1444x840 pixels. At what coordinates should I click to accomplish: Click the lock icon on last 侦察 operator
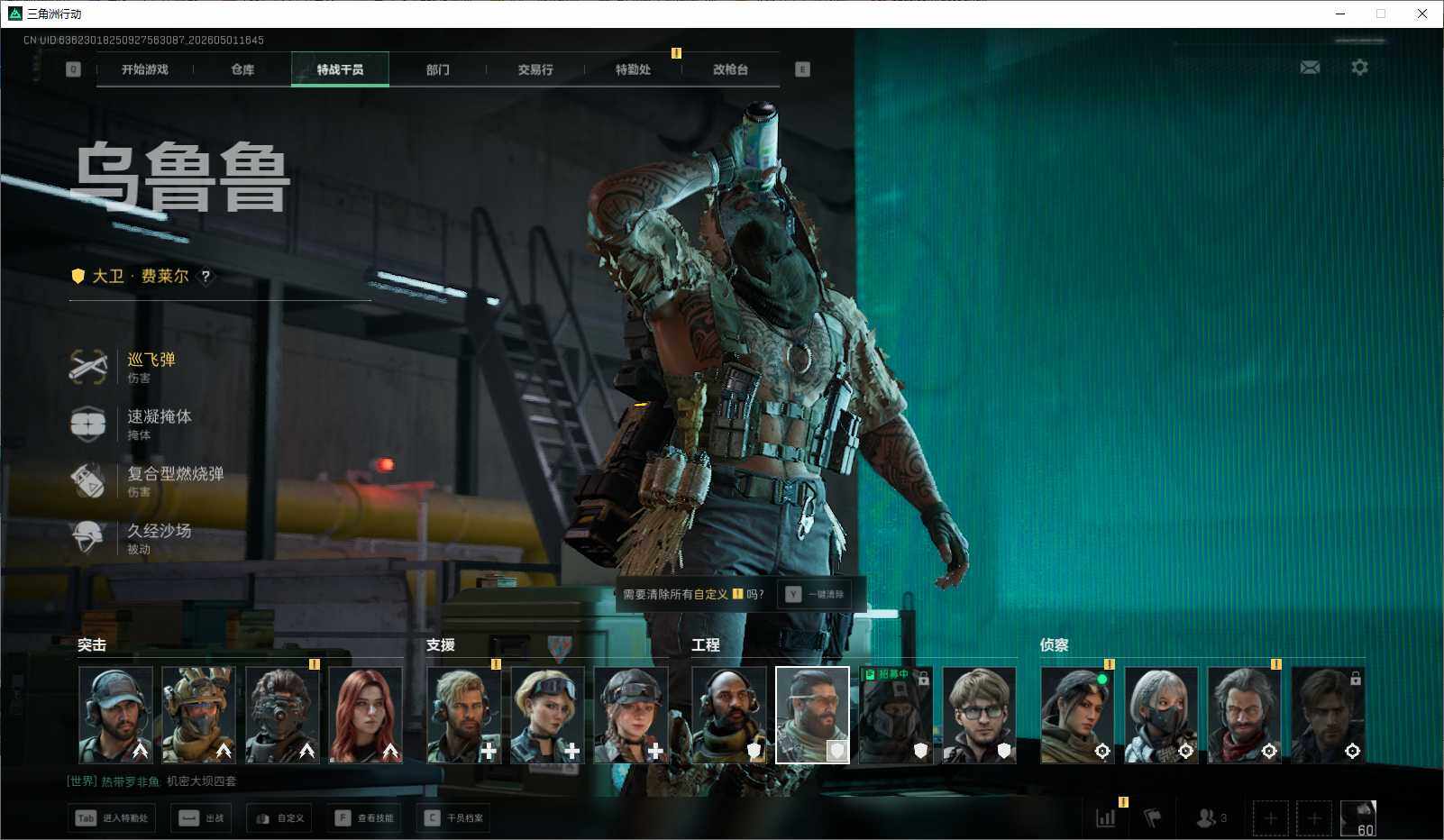point(1355,678)
